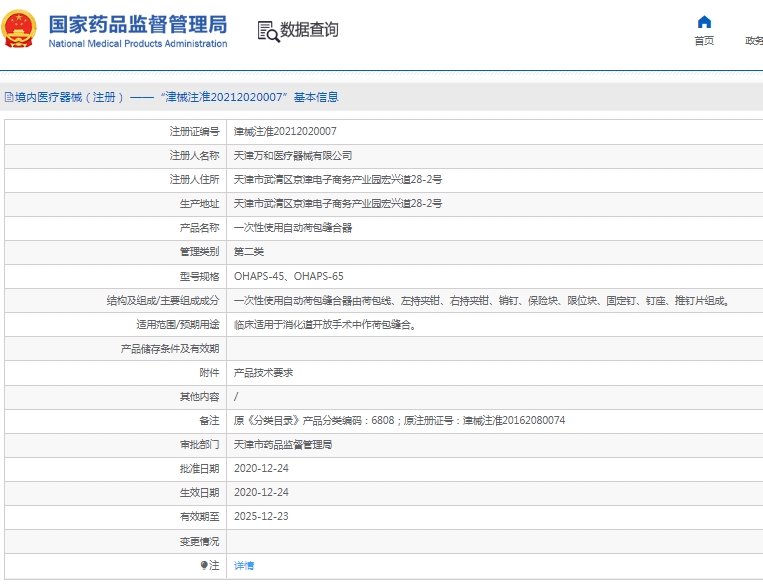Click the 产品储存条件及有效期 row label
Image resolution: width=763 pixels, height=585 pixels.
(x=170, y=349)
